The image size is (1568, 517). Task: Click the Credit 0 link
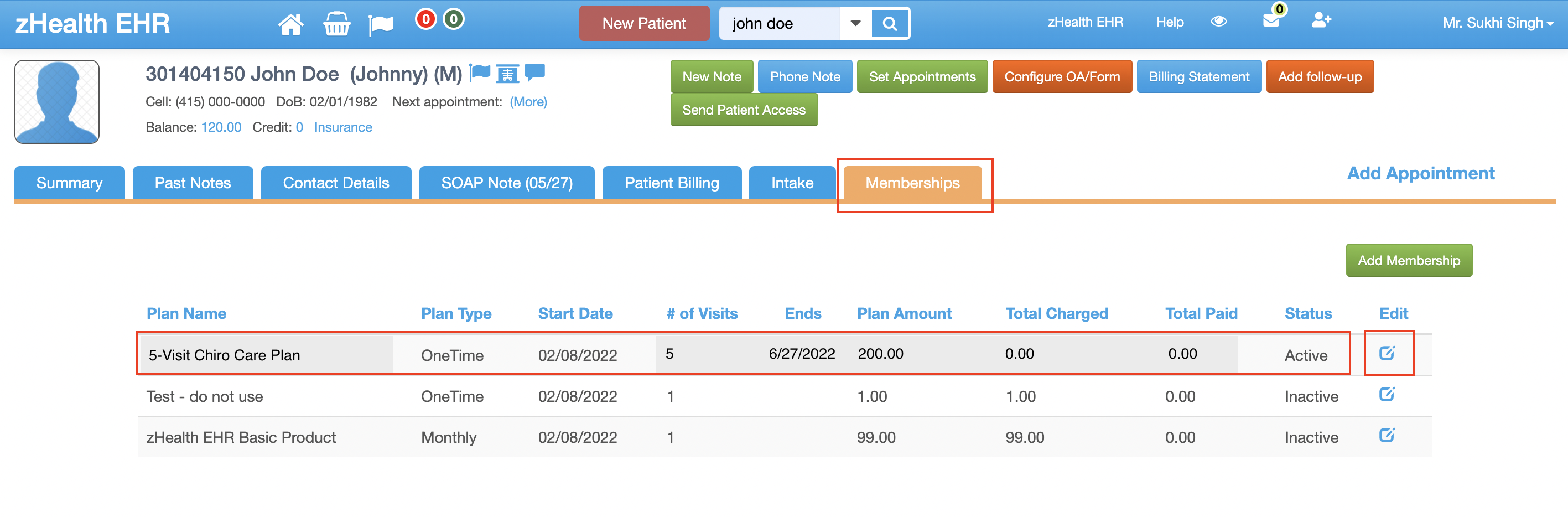(299, 127)
